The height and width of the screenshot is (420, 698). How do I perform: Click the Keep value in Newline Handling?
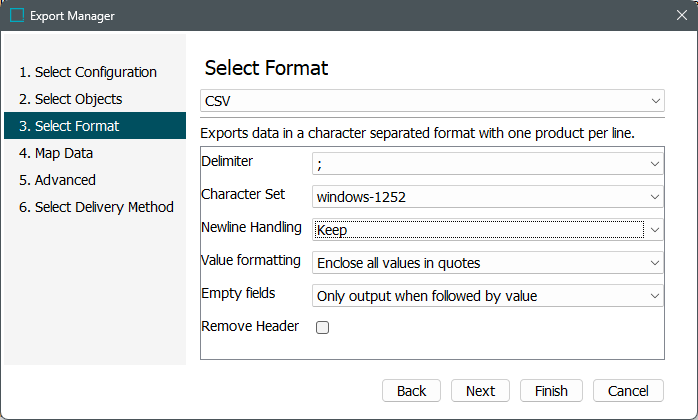point(478,230)
